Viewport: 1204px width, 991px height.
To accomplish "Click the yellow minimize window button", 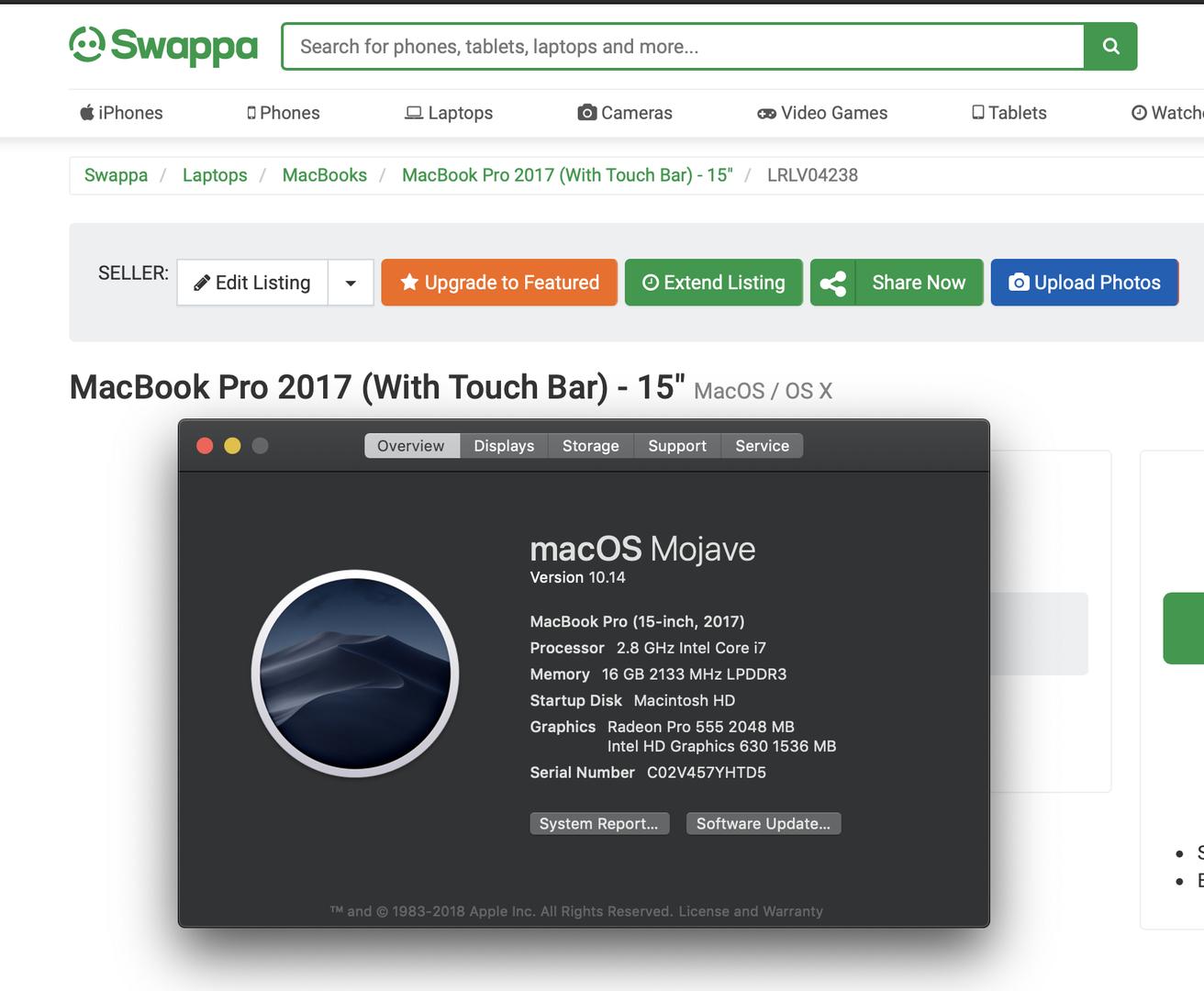I will tap(232, 446).
